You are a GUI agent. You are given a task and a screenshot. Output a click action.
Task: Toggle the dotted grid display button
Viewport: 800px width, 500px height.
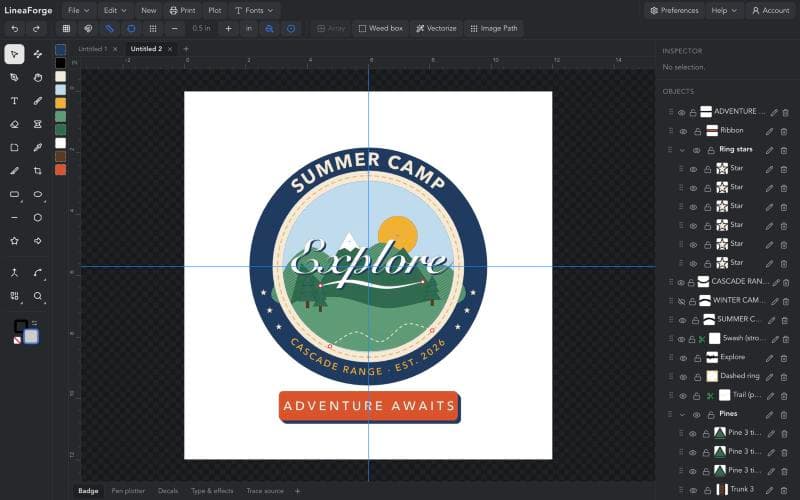(x=153, y=29)
